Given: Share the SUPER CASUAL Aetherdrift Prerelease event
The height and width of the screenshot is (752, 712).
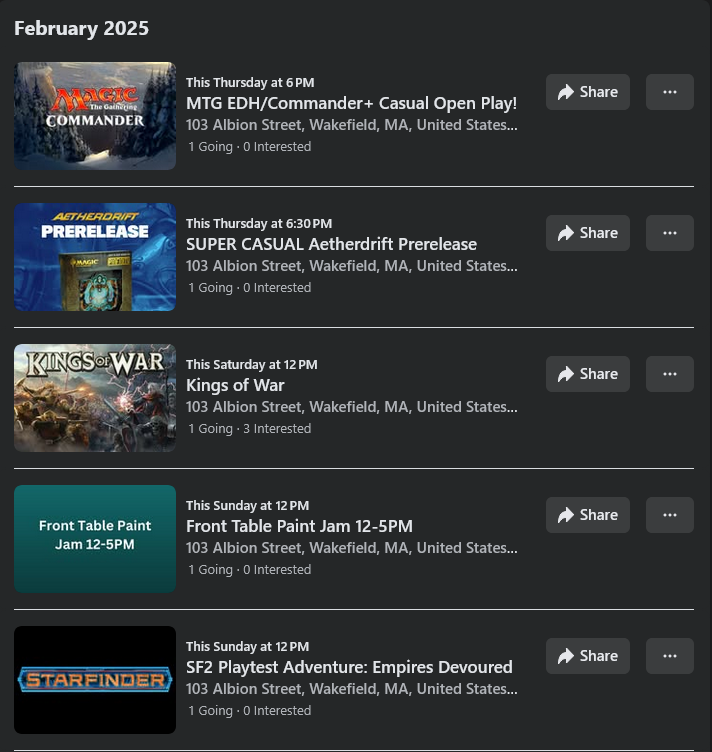Looking at the screenshot, I should 588,233.
